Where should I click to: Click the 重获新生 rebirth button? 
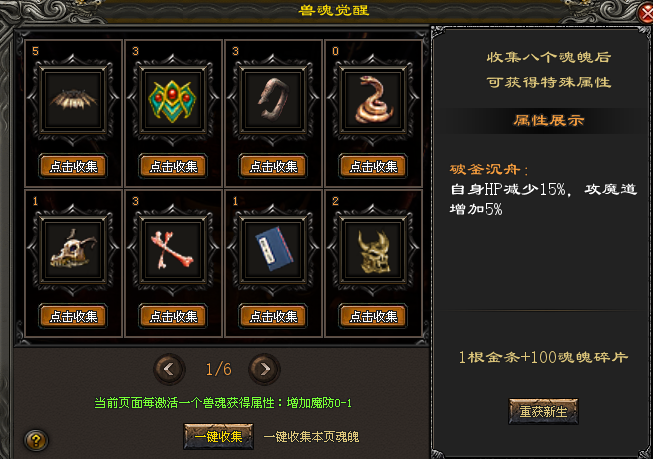coord(543,412)
